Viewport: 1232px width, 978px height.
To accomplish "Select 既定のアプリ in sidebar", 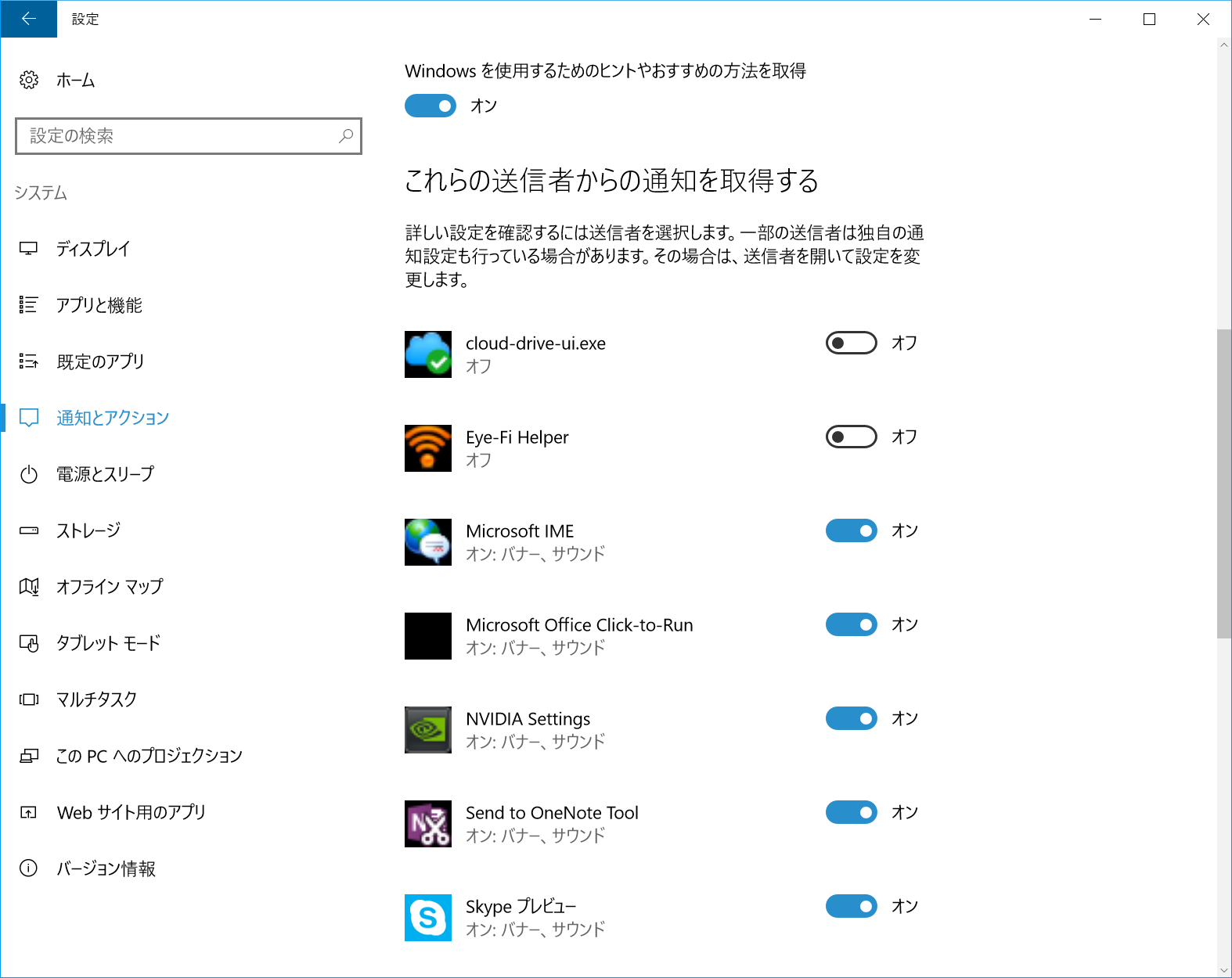I will pos(100,361).
